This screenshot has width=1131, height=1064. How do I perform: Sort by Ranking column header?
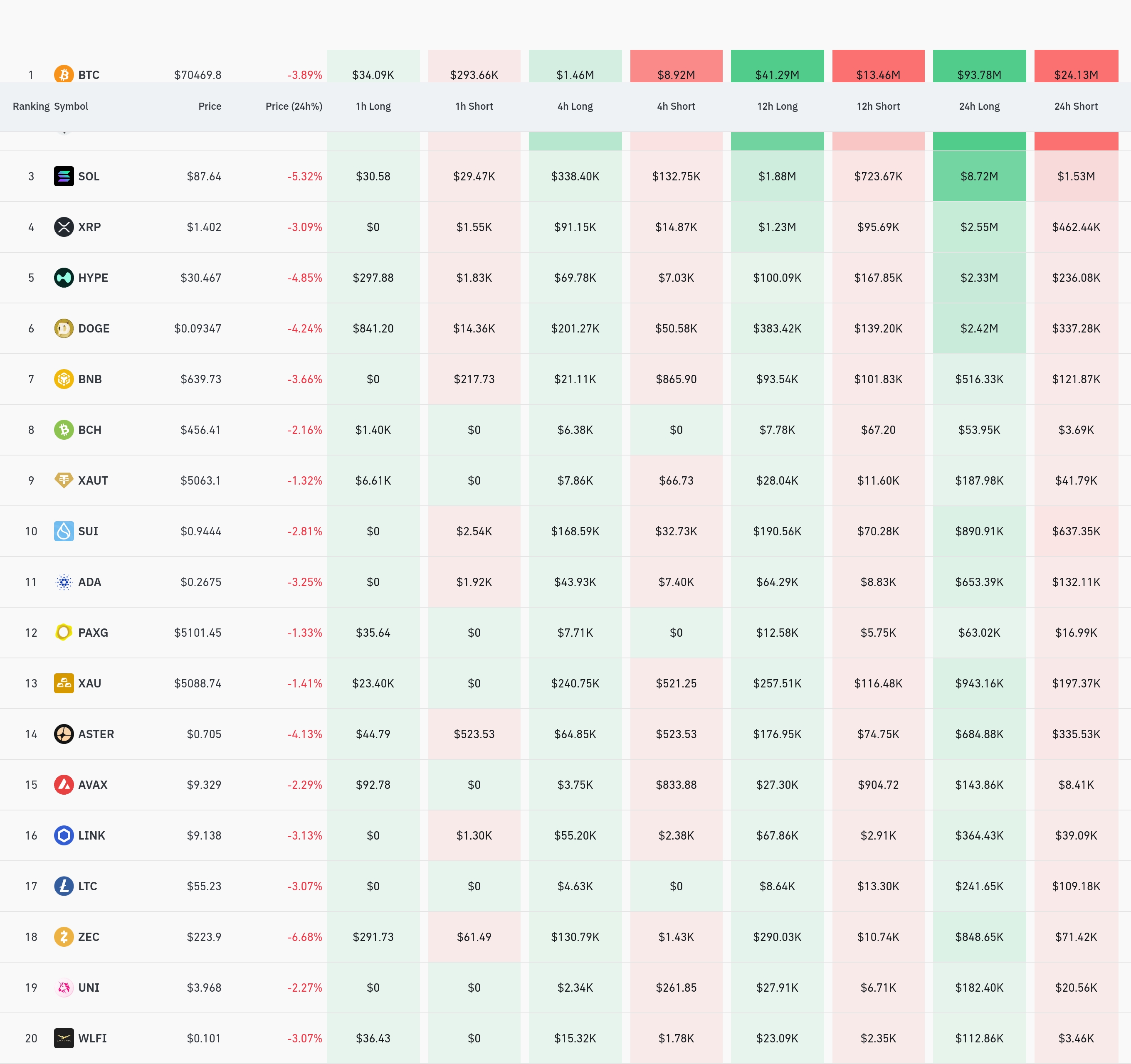tap(31, 106)
